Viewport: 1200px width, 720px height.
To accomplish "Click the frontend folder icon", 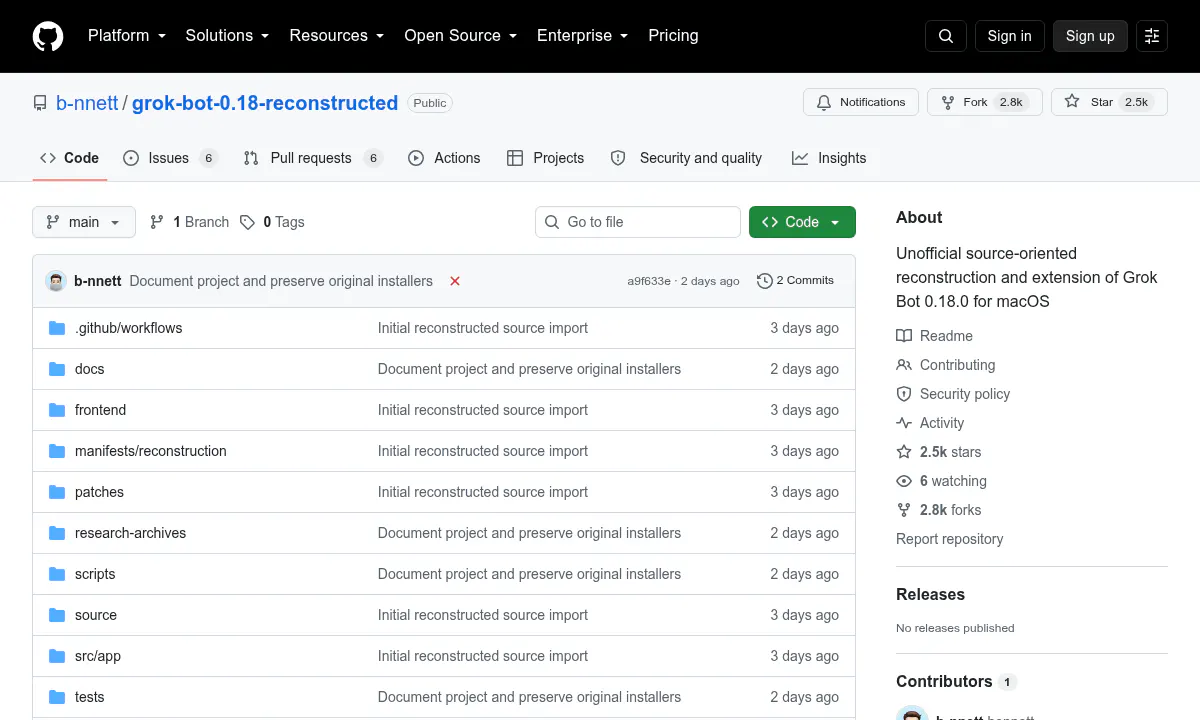I will coord(57,410).
